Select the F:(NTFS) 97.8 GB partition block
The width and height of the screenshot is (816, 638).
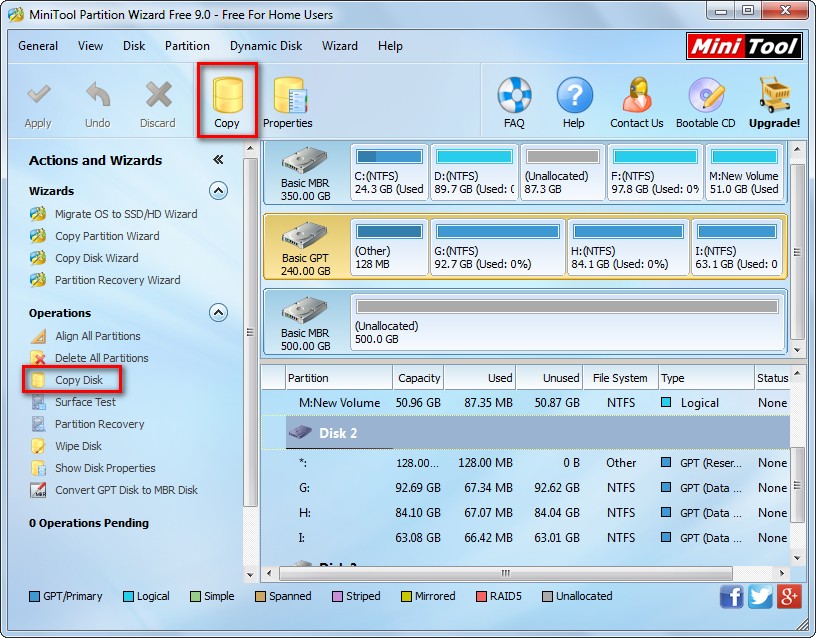tap(655, 172)
